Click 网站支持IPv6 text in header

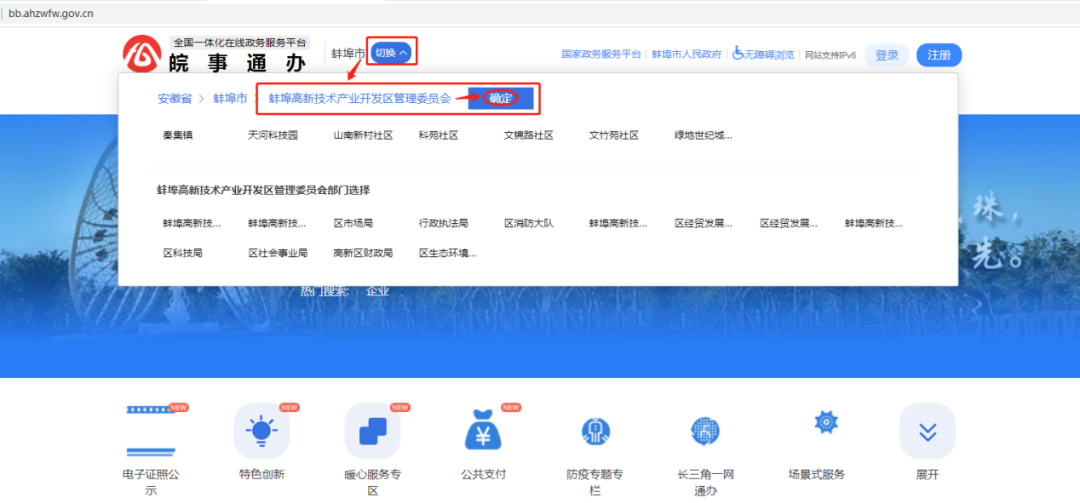pyautogui.click(x=831, y=55)
